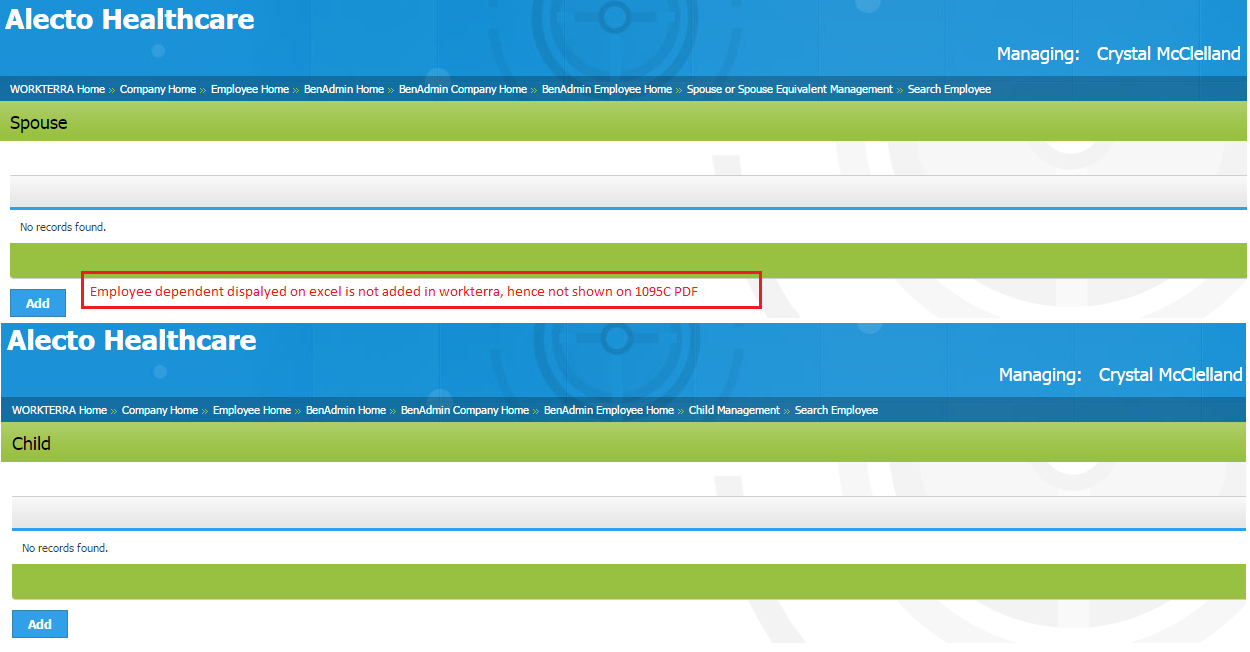Open BenAdmin Home in the Spouse breadcrumb
The width and height of the screenshot is (1250, 652).
(x=344, y=89)
